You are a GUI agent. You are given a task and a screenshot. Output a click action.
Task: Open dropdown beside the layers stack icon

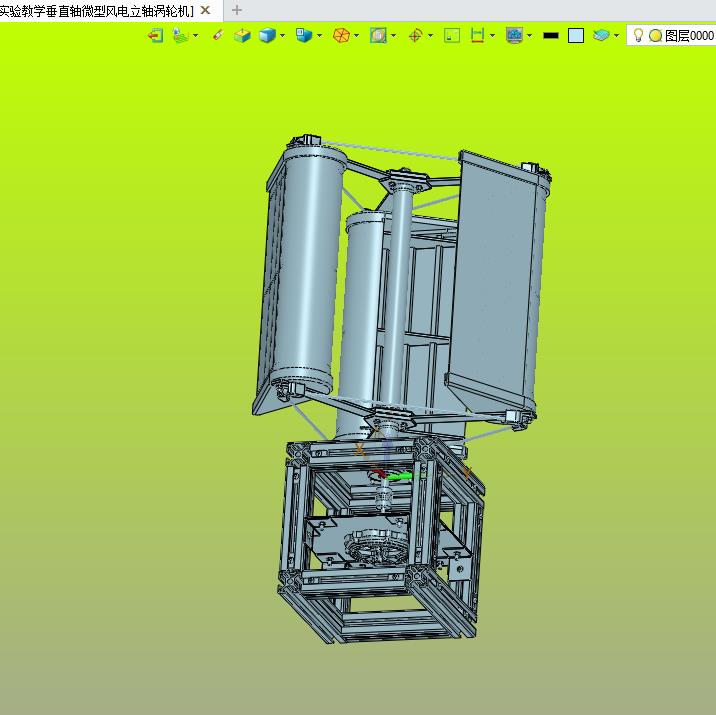click(x=616, y=35)
